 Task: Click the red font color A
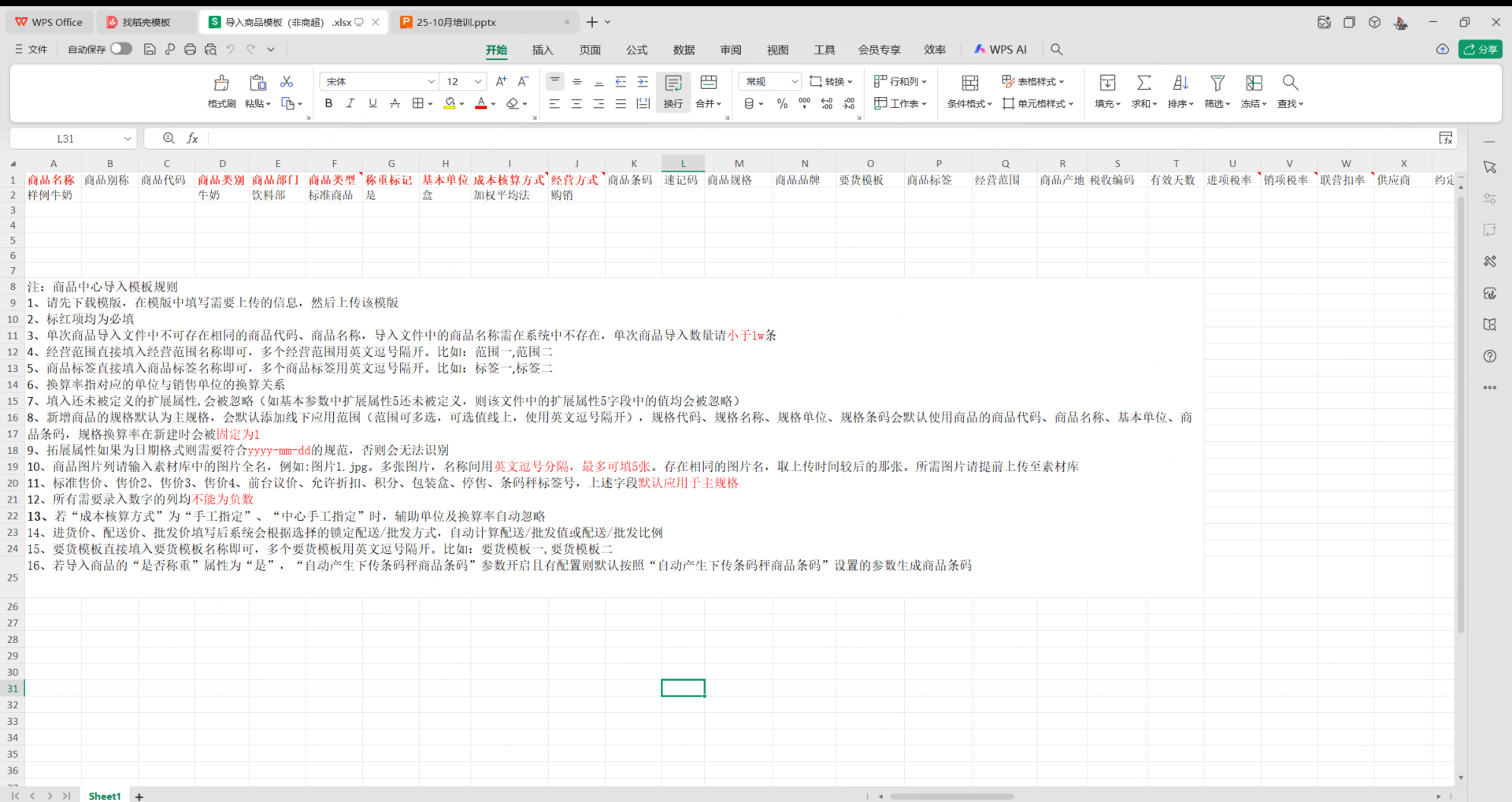[480, 104]
